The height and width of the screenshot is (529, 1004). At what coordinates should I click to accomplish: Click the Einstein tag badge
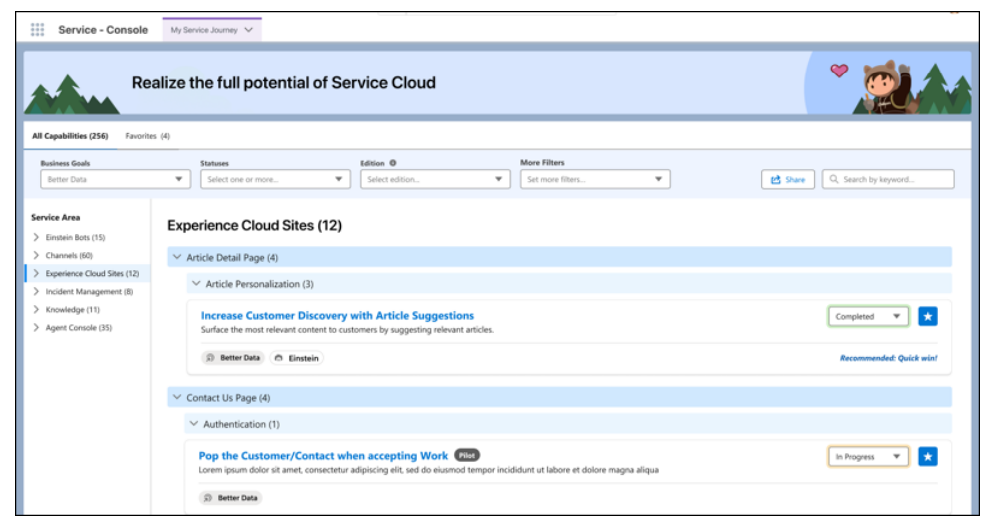pos(296,358)
